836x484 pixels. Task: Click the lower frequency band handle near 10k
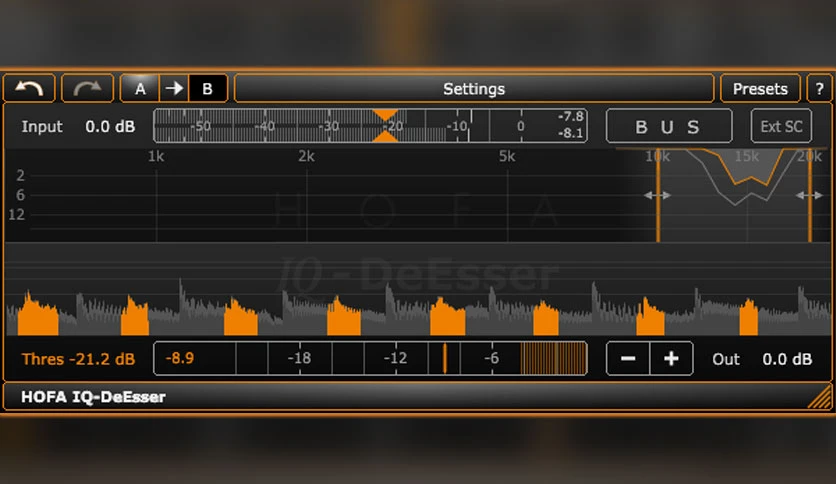[658, 195]
